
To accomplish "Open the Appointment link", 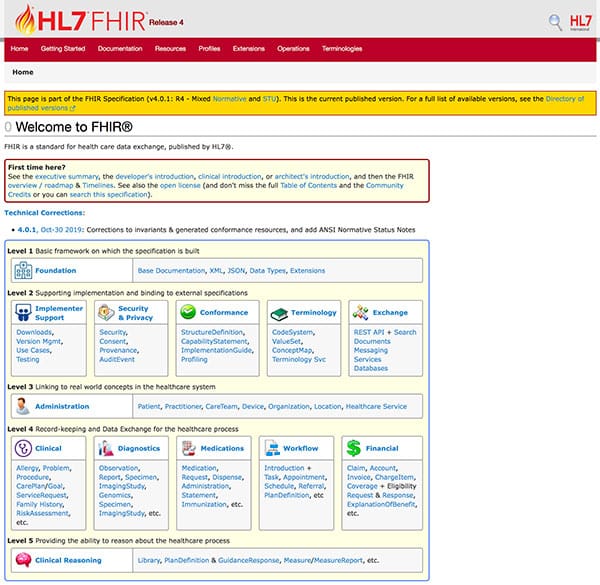I will (x=304, y=477).
